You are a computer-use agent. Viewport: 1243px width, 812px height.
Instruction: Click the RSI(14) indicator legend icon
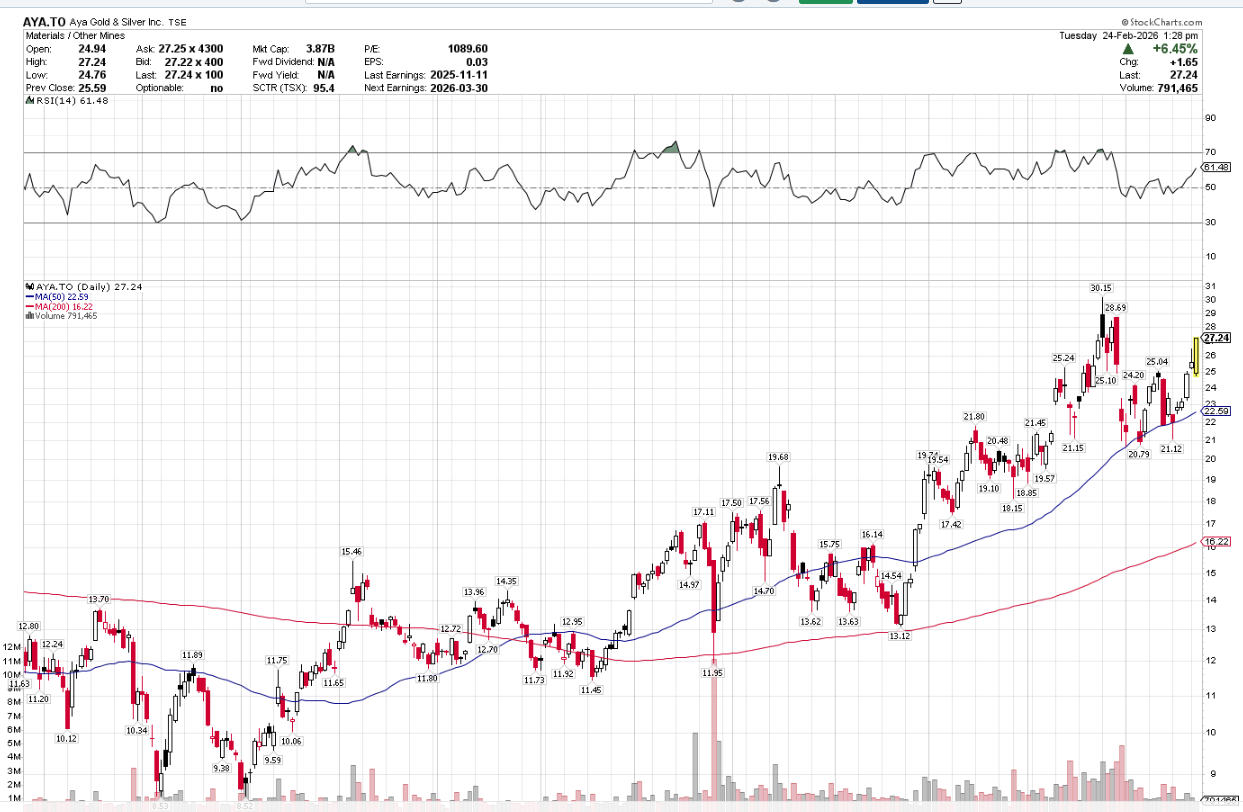tap(27, 101)
